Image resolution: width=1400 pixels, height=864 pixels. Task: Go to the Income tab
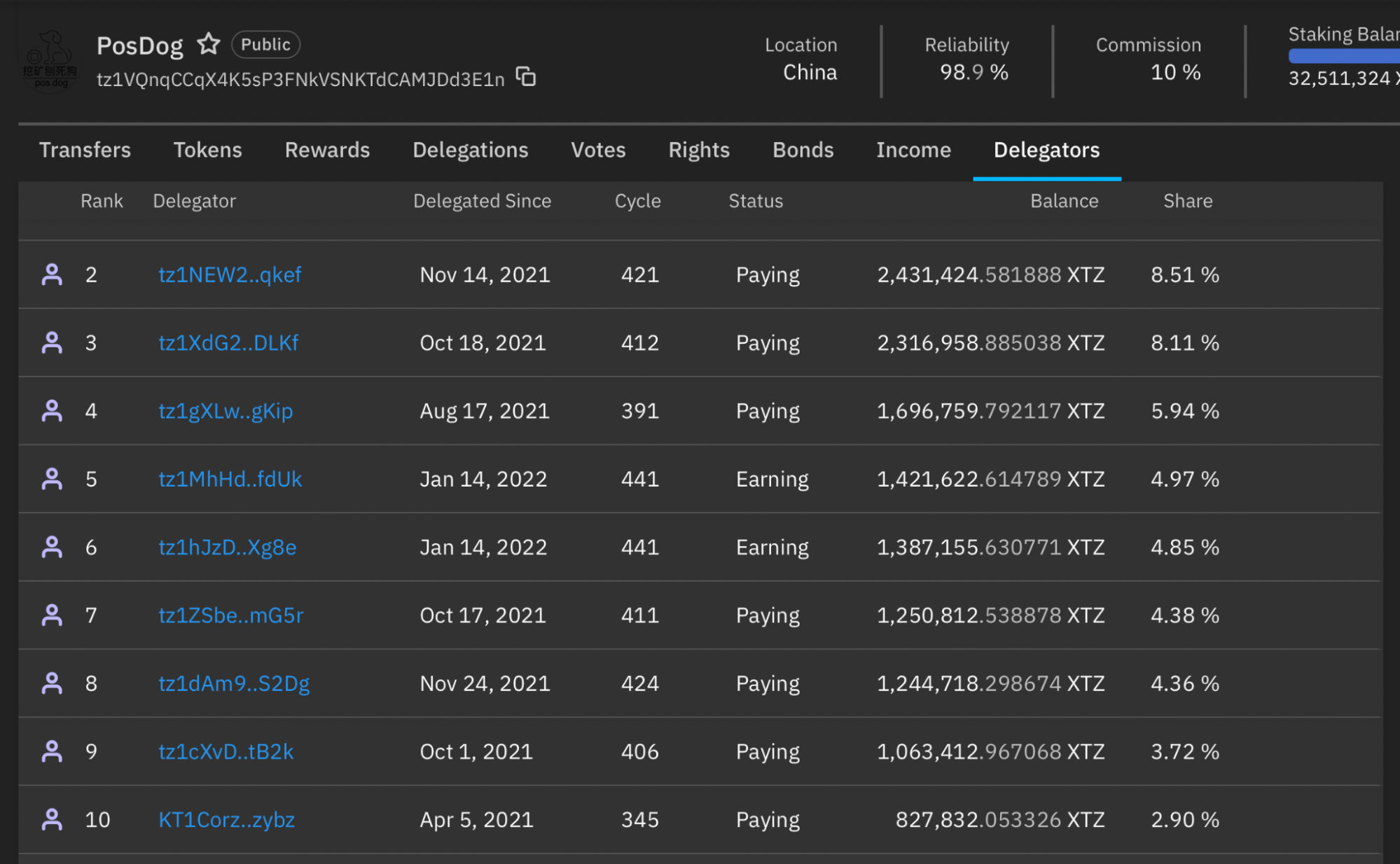point(913,150)
